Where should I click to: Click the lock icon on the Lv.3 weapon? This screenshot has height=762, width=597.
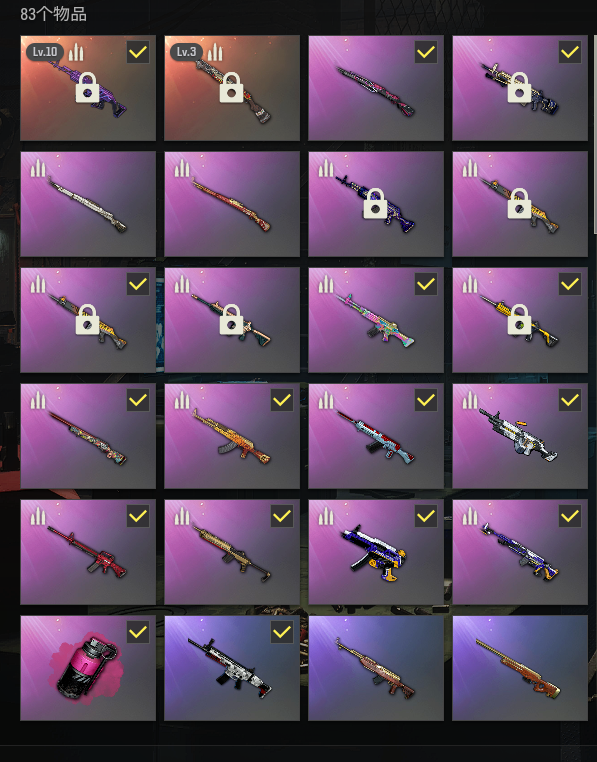point(231,87)
